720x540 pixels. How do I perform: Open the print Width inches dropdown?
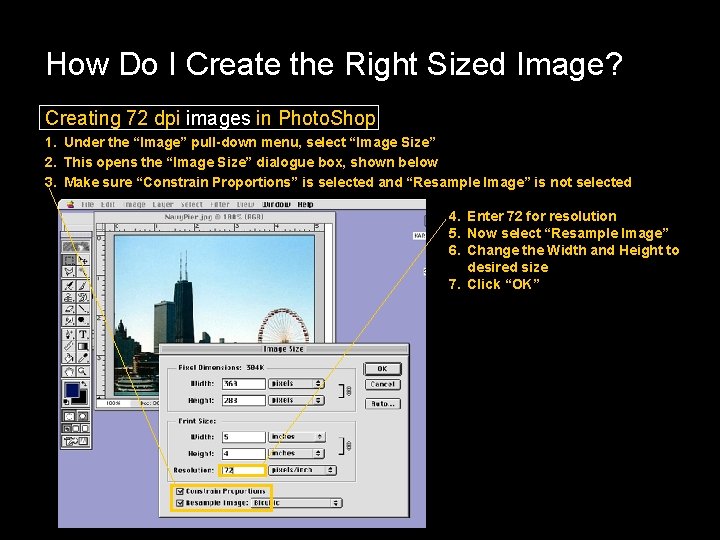tap(297, 437)
